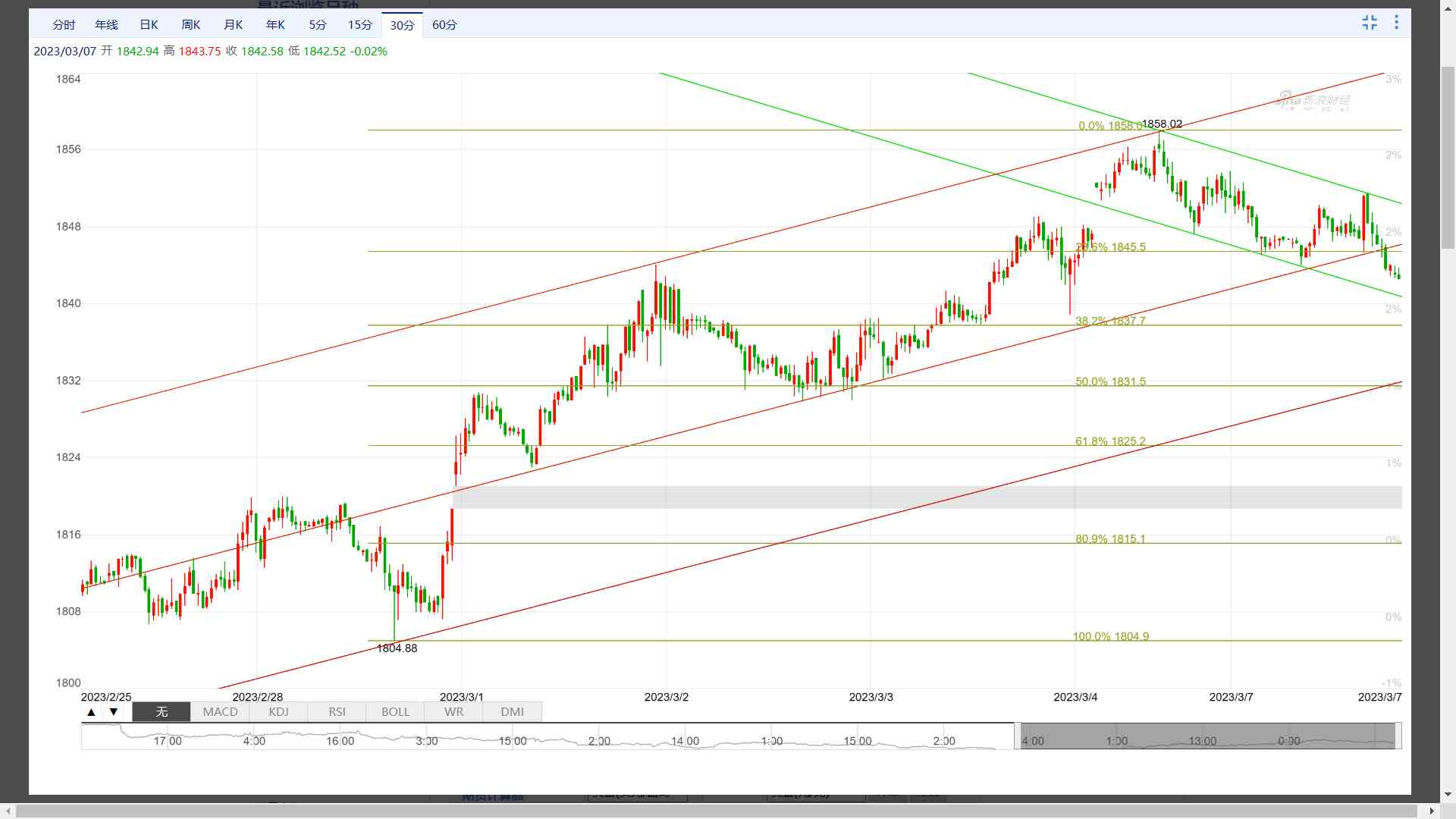Click the up triangle arrow icon
The image size is (1456, 819).
pos(91,712)
